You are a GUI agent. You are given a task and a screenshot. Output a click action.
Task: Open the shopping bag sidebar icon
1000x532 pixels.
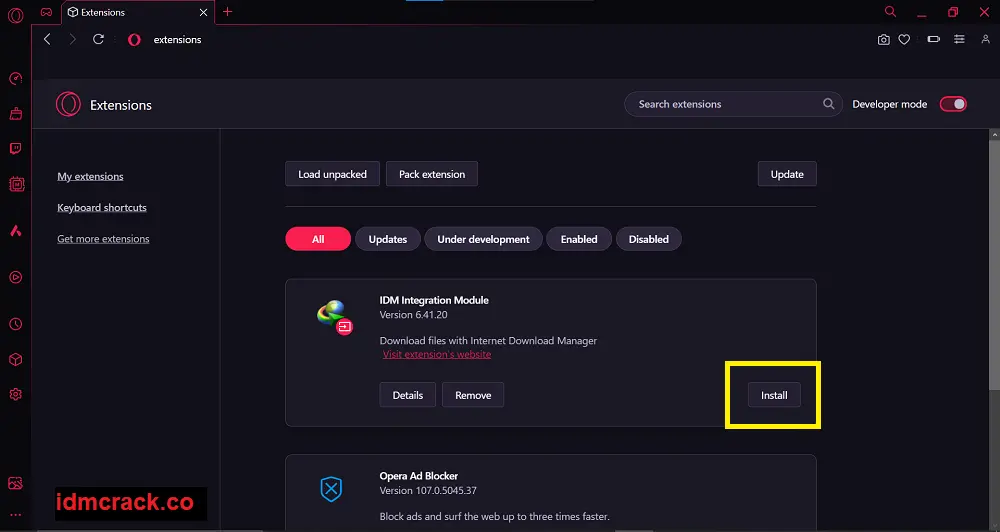(x=16, y=114)
